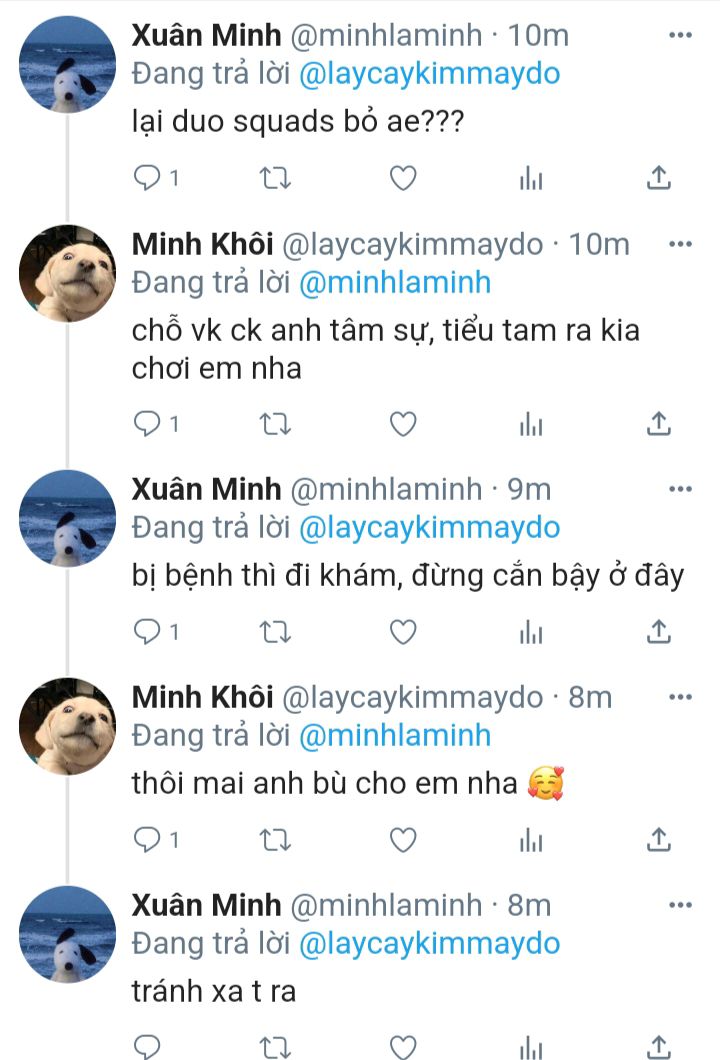Retweet the "bị bệnh thì đi khám" tweet
Viewport: 720px width, 1060px height.
tap(275, 631)
